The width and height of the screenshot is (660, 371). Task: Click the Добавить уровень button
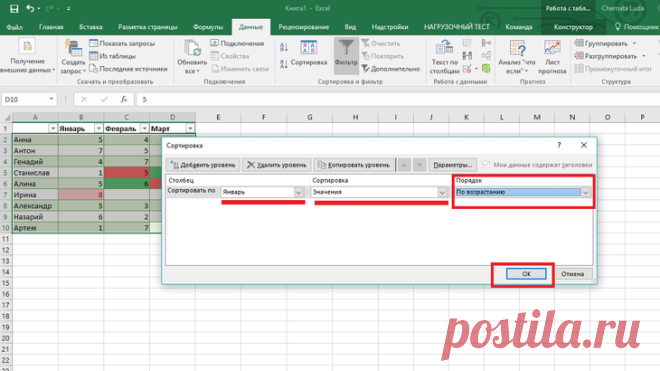pos(203,165)
